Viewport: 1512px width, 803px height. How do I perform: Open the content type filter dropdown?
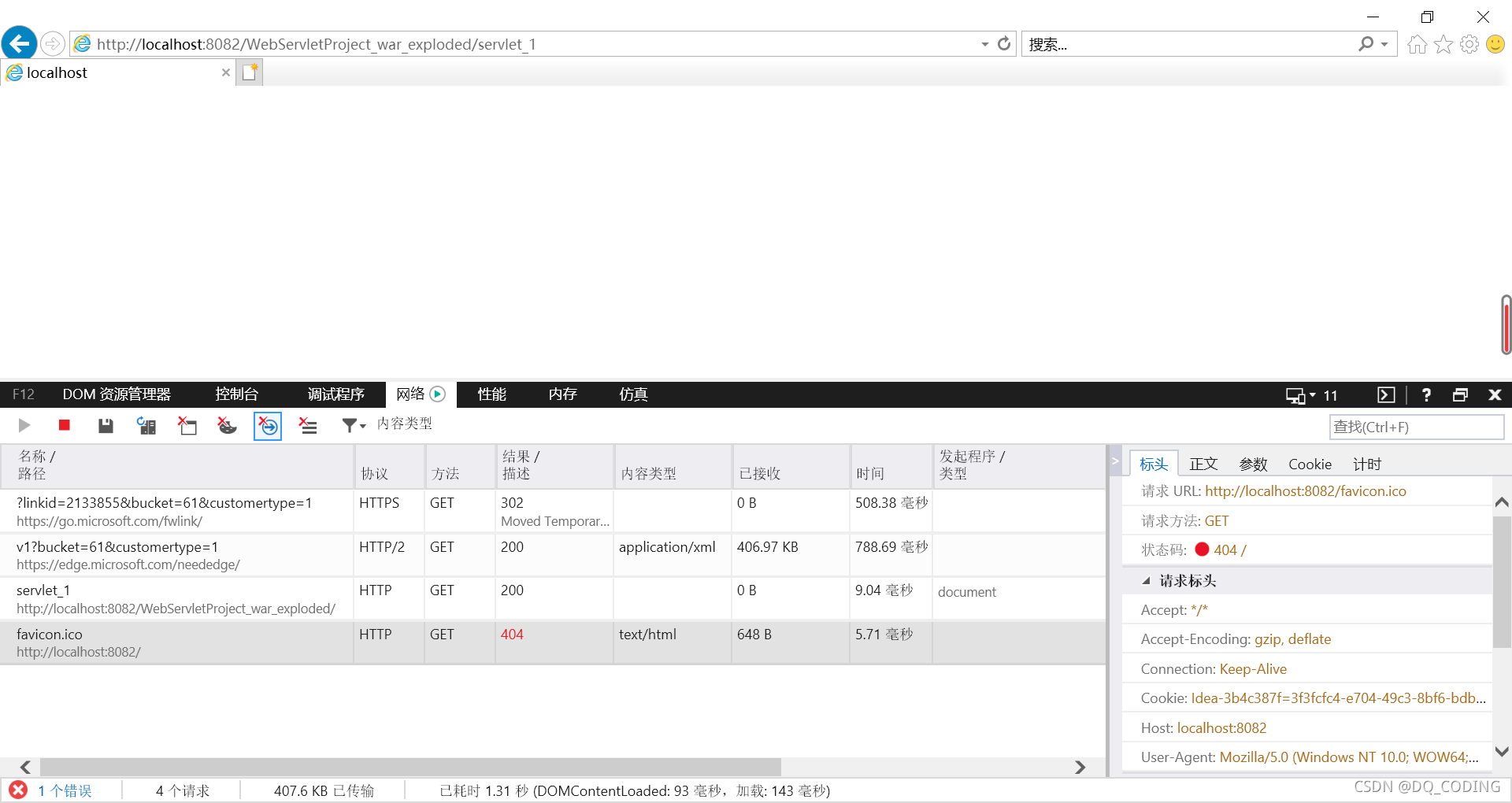click(354, 426)
